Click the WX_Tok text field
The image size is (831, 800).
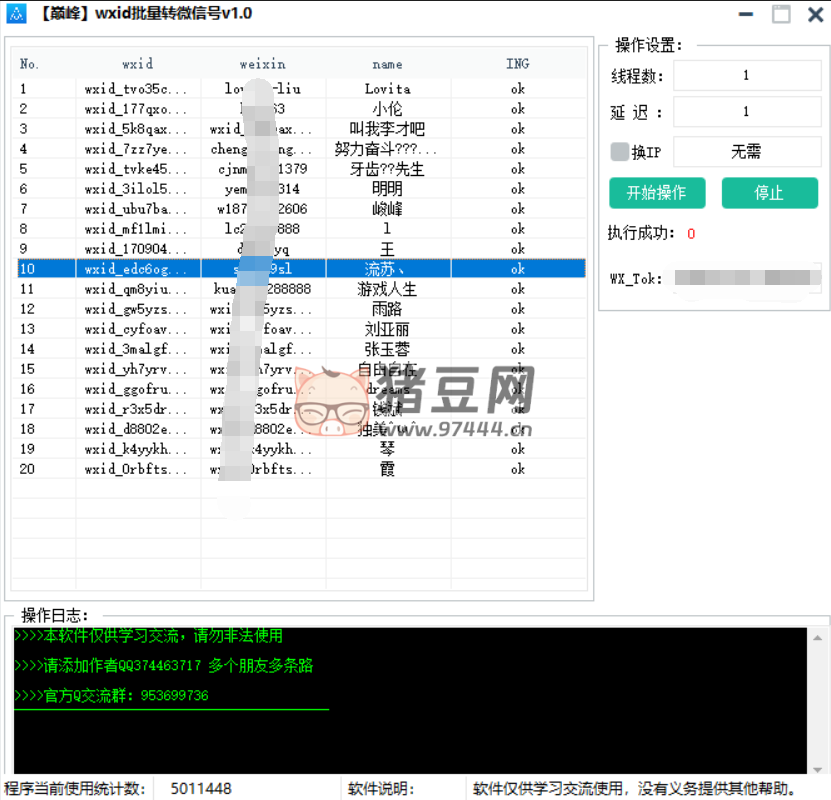[x=746, y=279]
